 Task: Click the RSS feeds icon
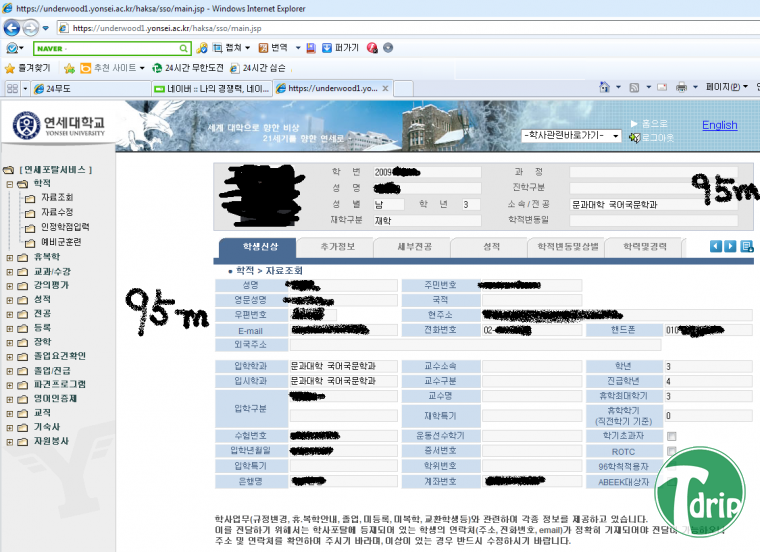tap(634, 88)
